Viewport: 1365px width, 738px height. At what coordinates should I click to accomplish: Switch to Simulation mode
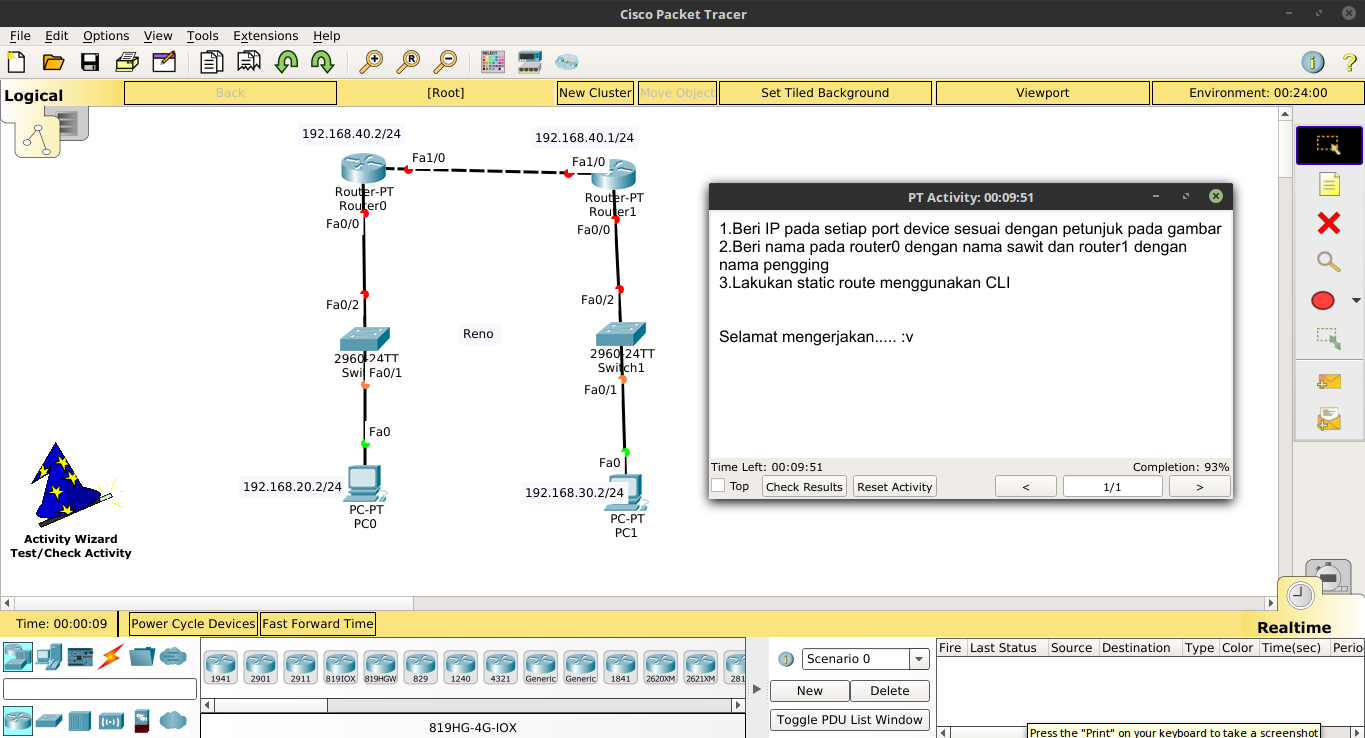1326,578
